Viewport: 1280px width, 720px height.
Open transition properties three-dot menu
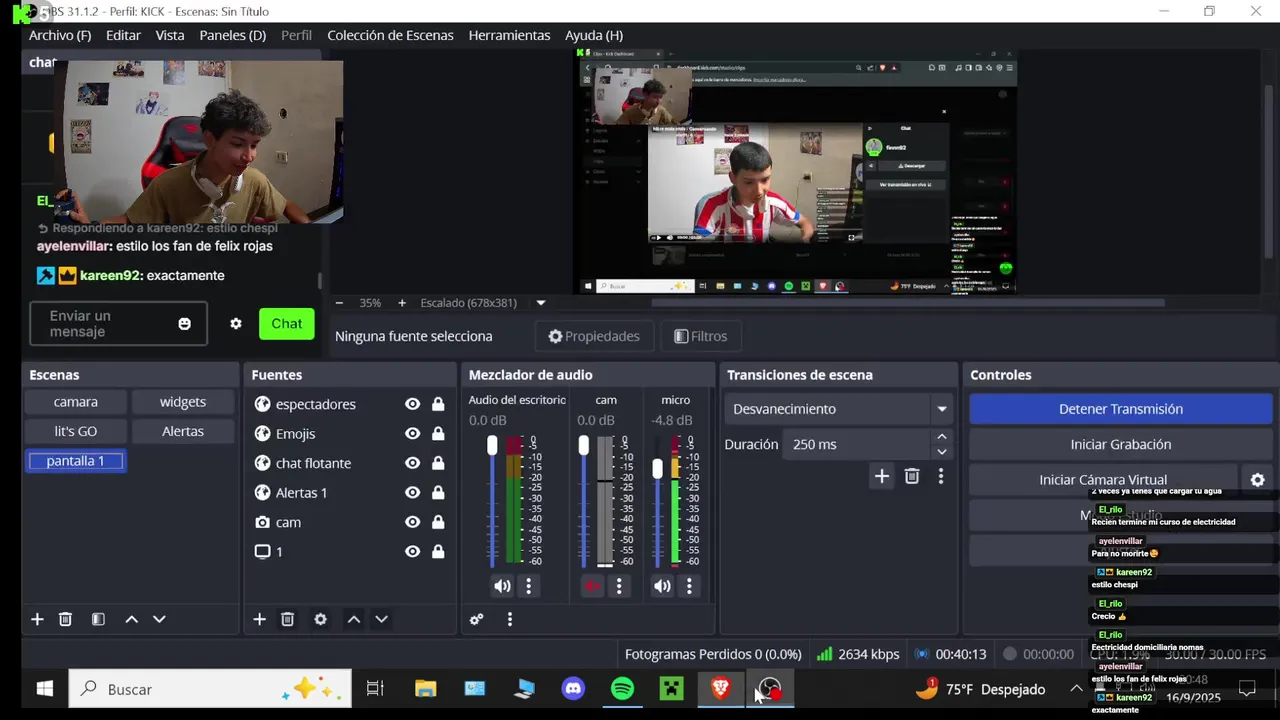pyautogui.click(x=940, y=476)
